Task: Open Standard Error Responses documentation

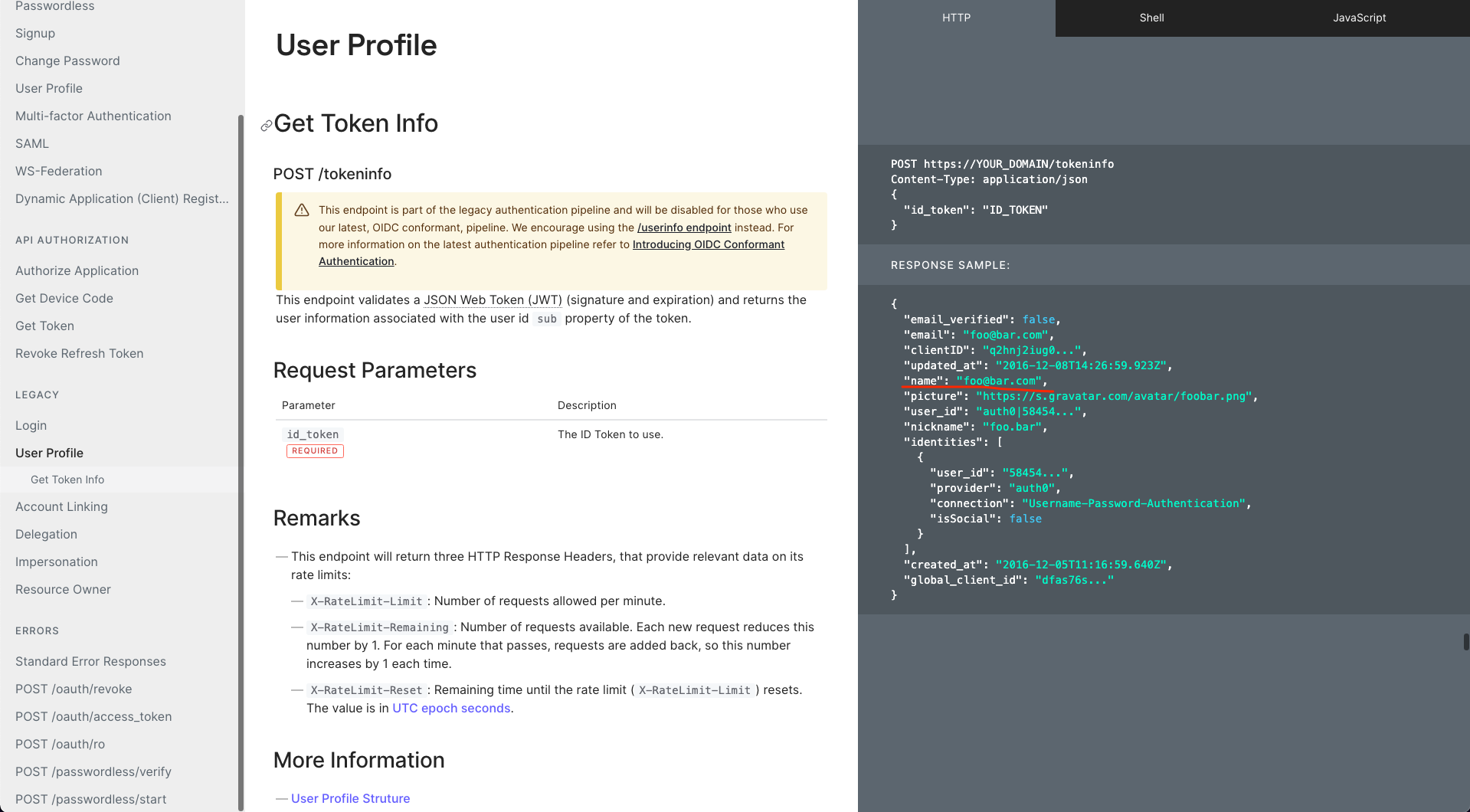Action: pos(90,661)
